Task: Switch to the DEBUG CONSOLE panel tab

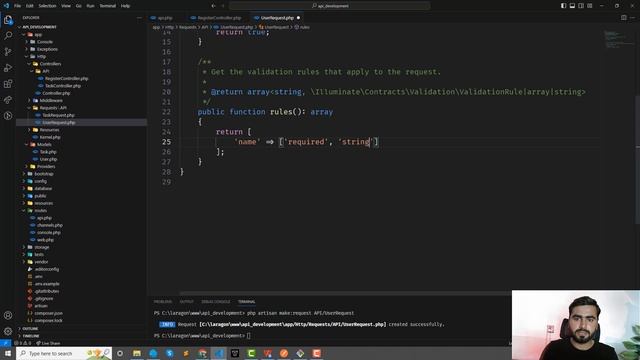Action: tap(216, 302)
